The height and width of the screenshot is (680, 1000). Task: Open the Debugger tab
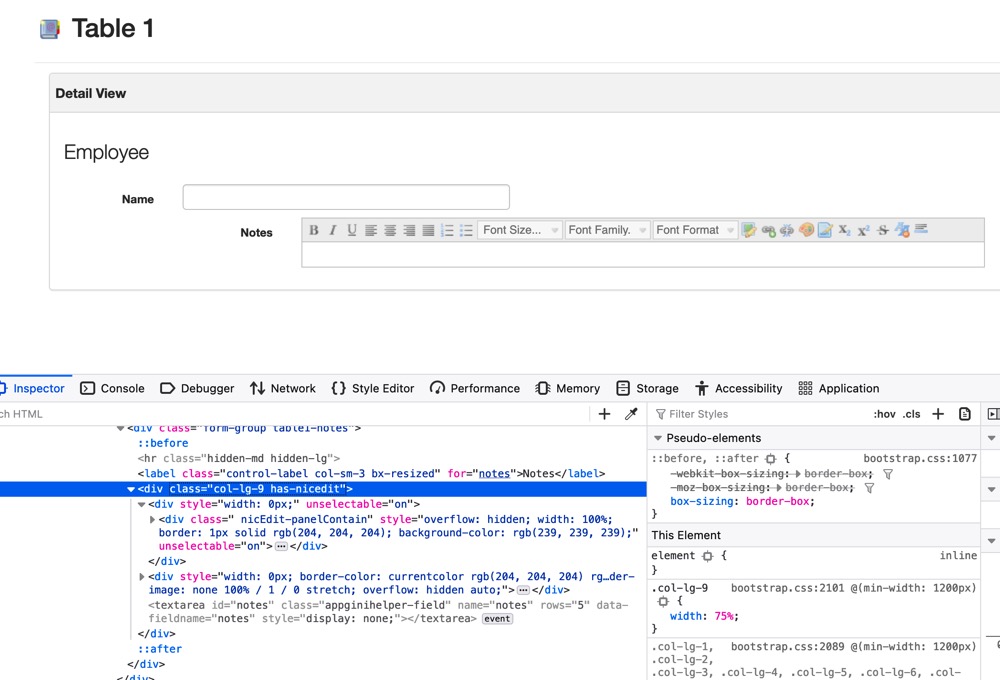(197, 388)
